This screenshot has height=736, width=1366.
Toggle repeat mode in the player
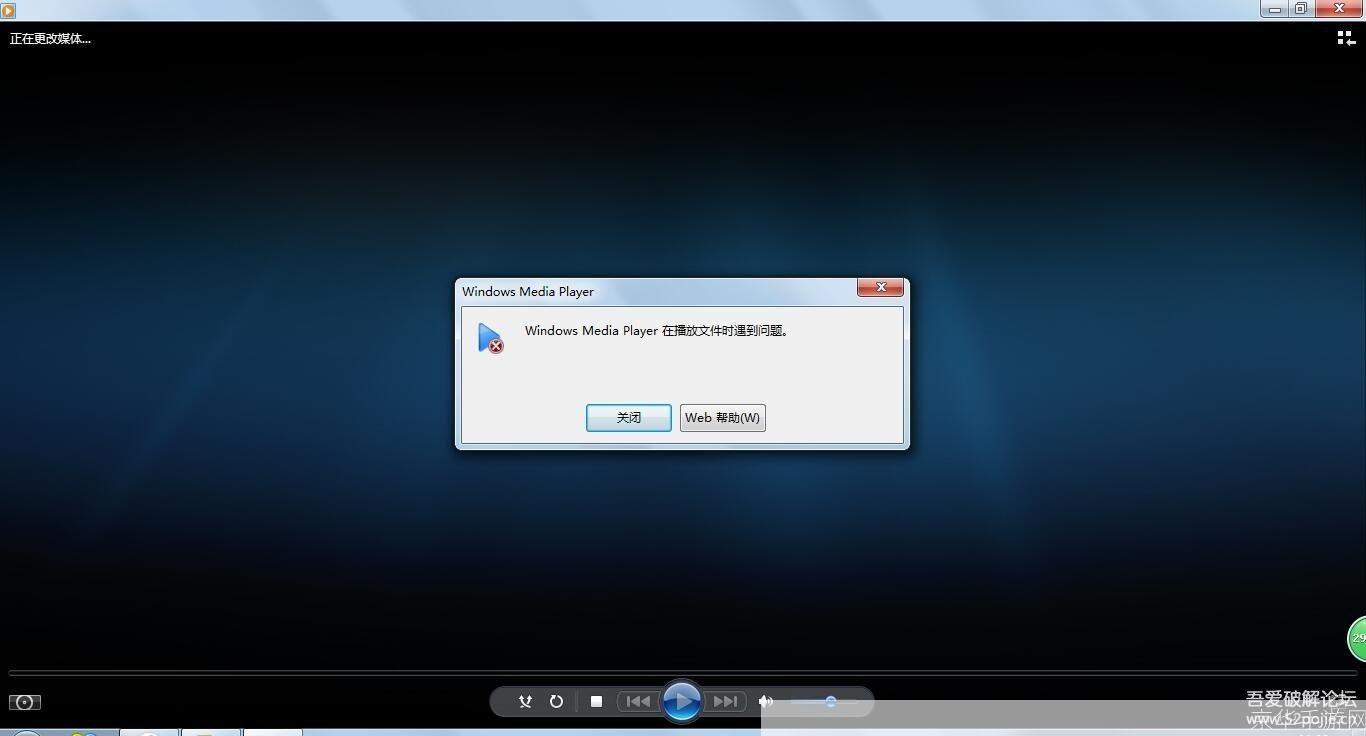(x=557, y=702)
